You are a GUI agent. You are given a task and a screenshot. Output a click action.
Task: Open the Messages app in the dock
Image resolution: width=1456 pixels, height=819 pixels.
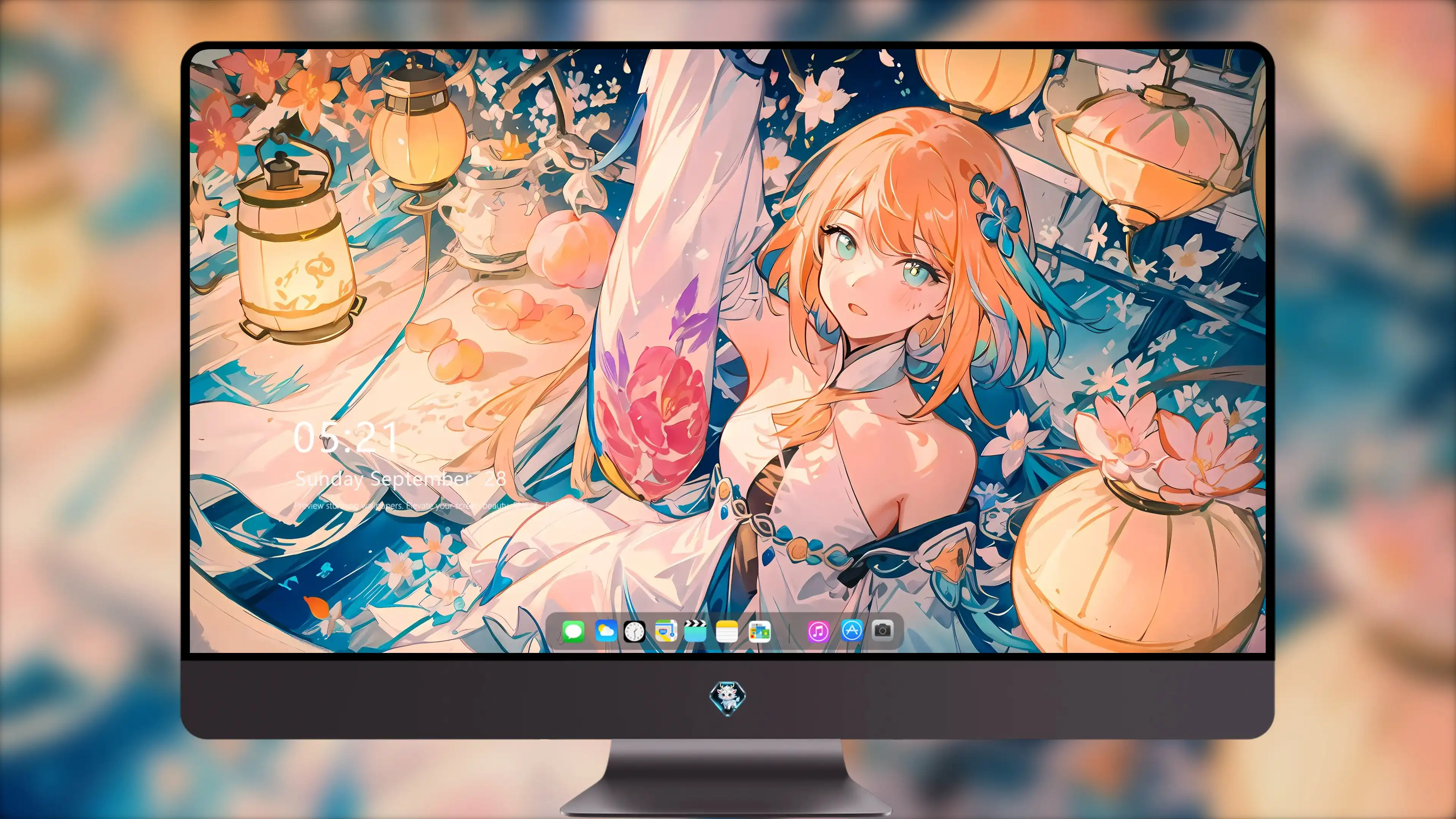point(573,631)
